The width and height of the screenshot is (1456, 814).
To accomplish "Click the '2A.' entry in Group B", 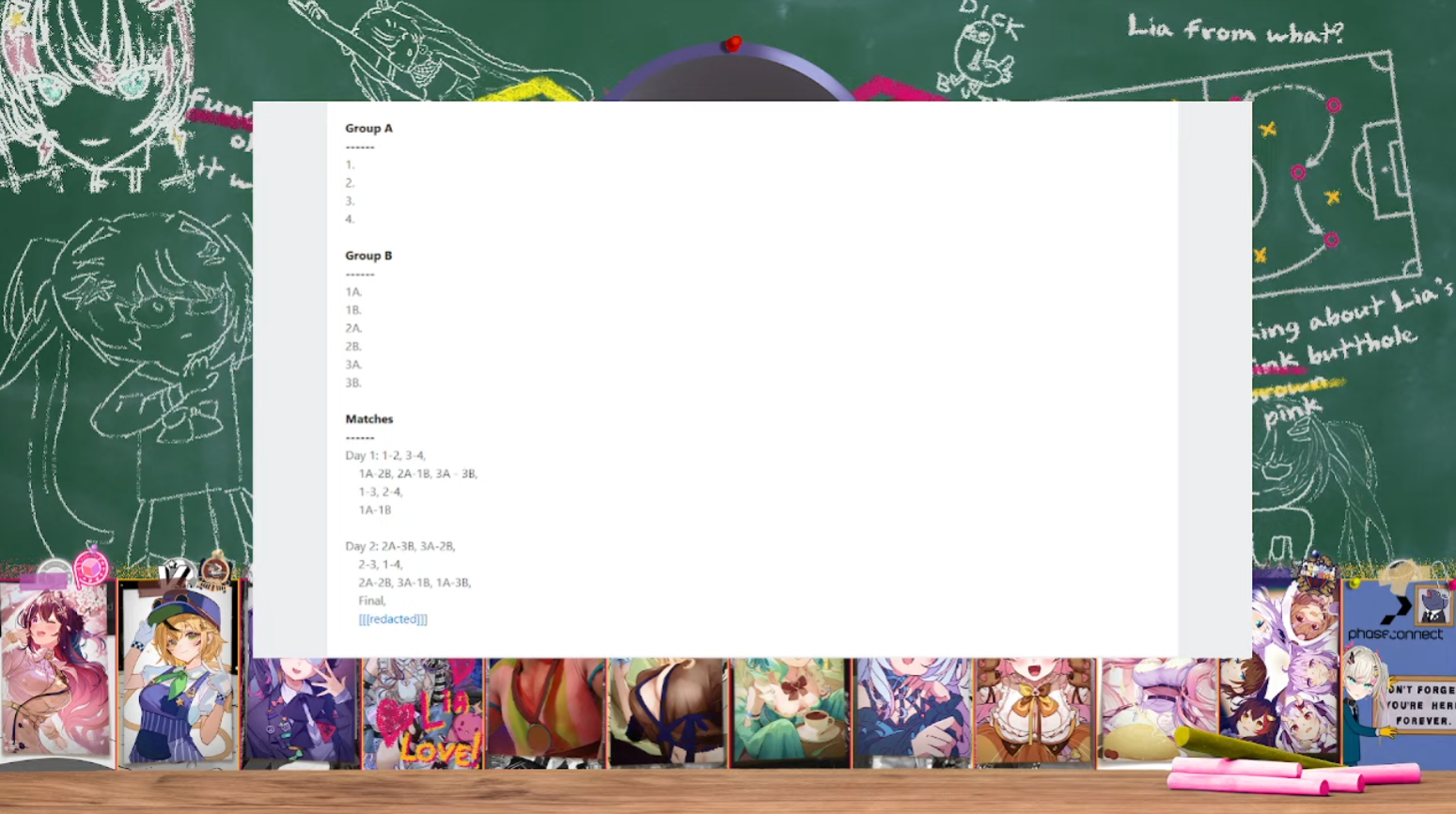I will pyautogui.click(x=353, y=328).
